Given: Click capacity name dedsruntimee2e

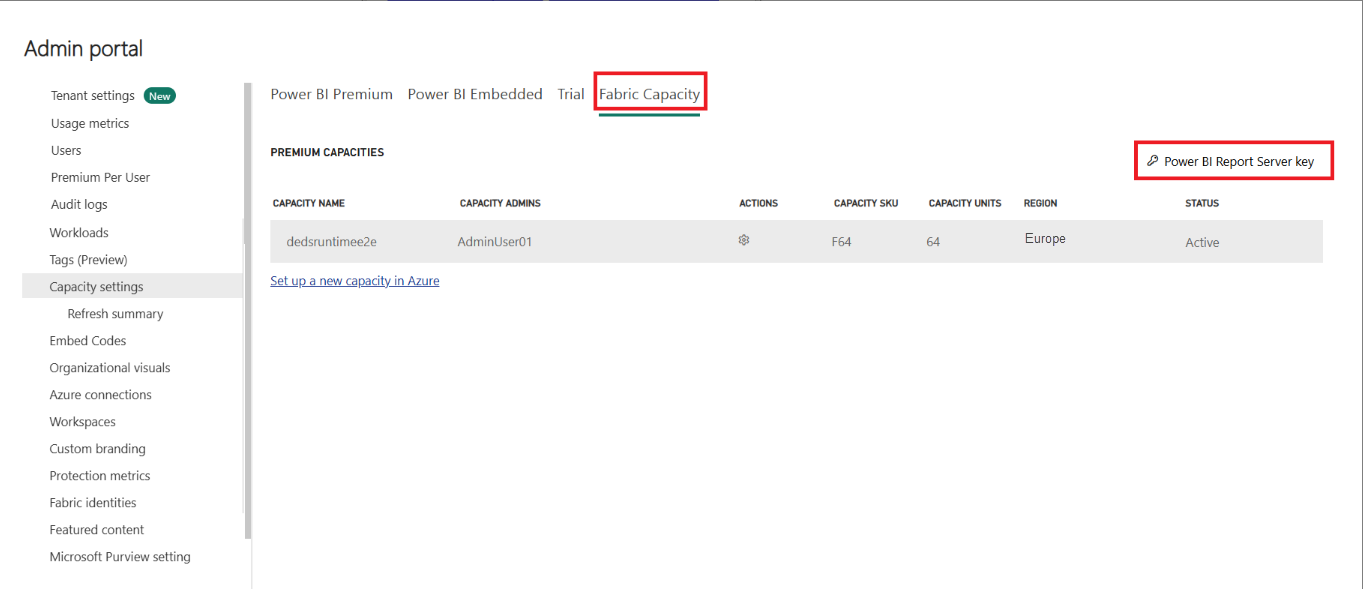Looking at the screenshot, I should click(331, 242).
